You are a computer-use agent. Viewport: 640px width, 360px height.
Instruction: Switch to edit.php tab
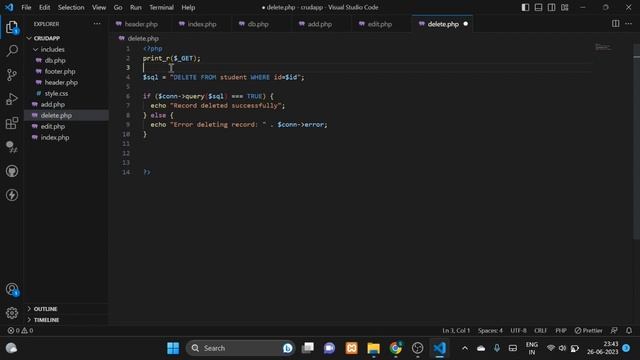click(x=380, y=24)
